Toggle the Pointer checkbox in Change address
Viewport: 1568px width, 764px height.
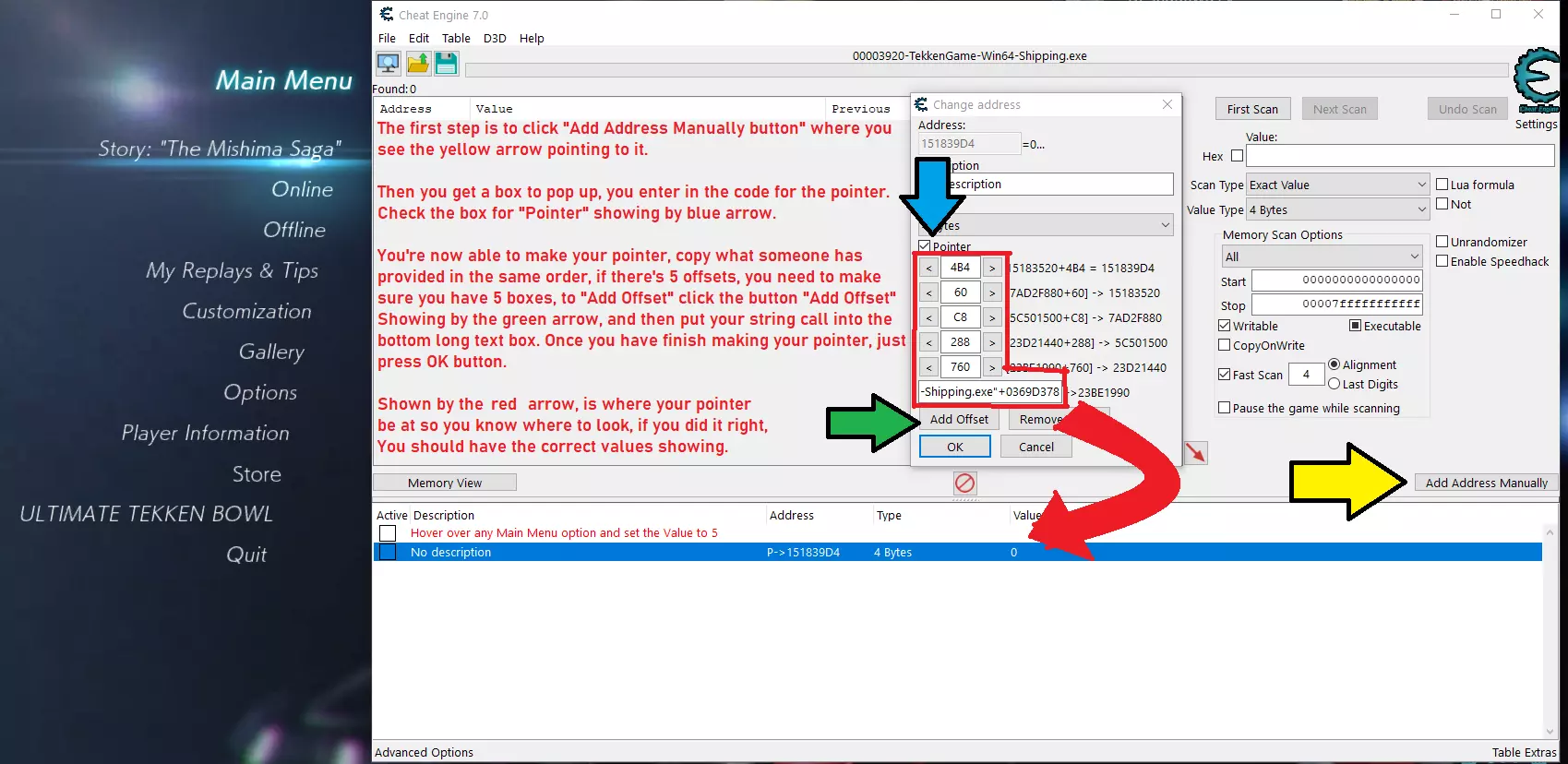point(925,246)
